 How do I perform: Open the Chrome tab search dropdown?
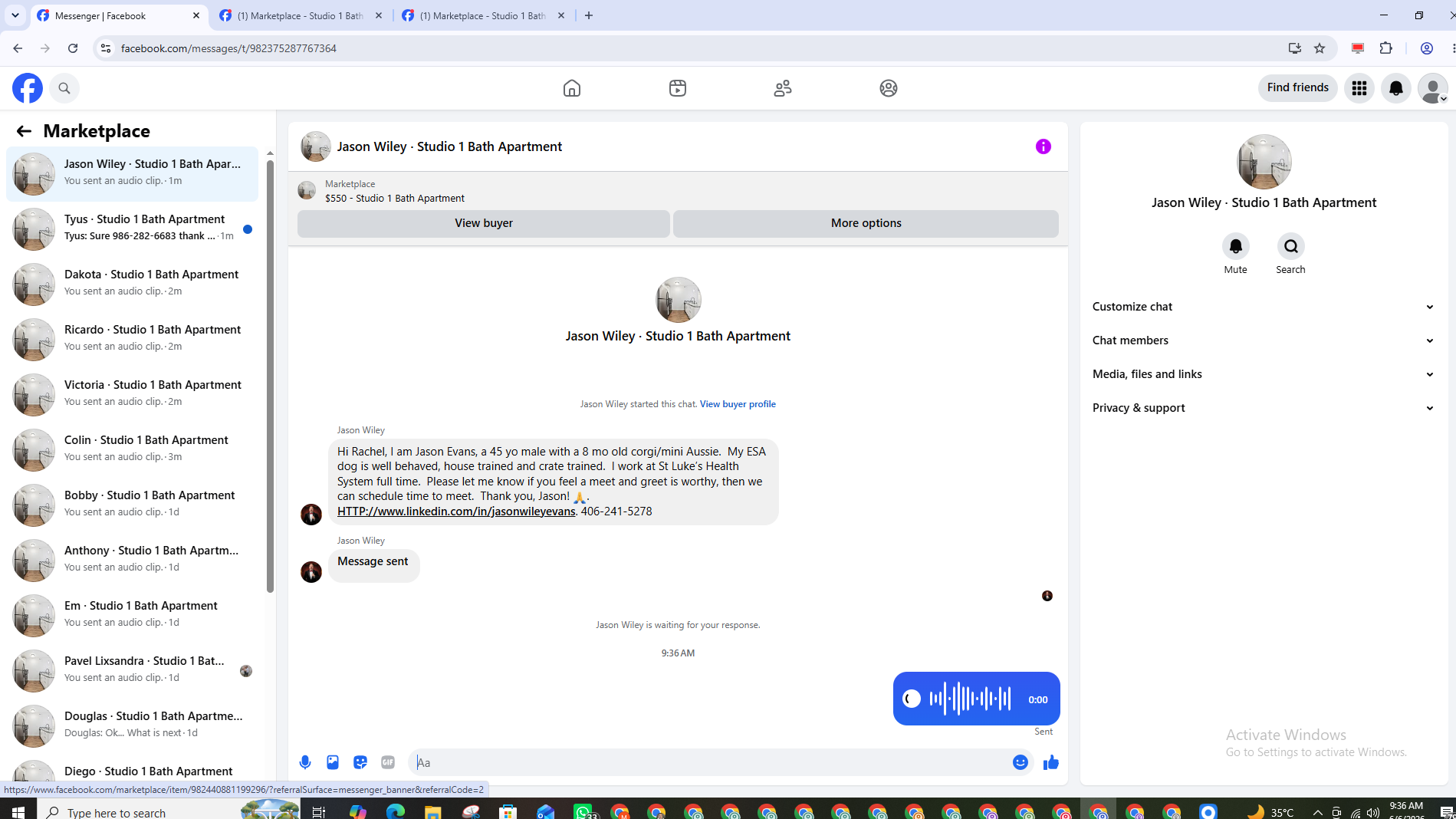(15, 15)
